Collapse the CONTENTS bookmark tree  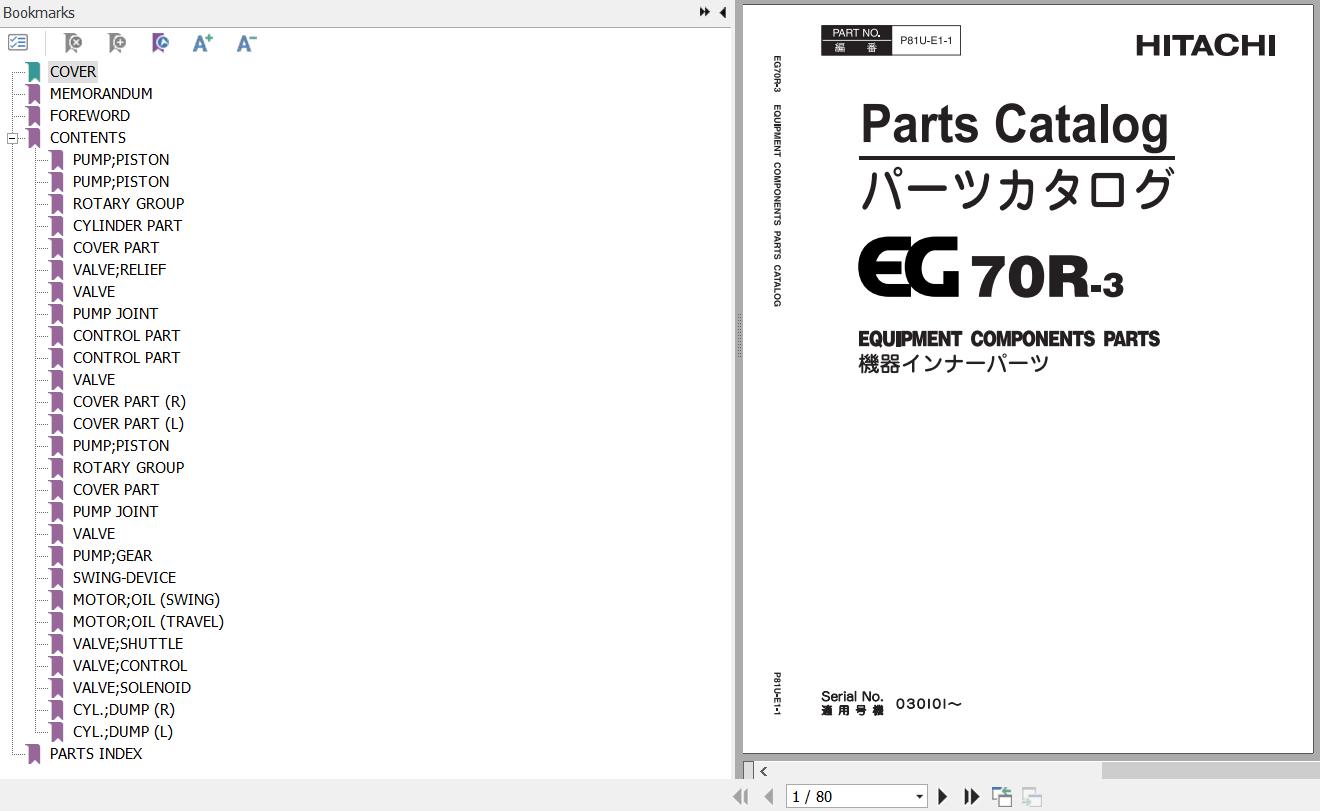(x=12, y=138)
